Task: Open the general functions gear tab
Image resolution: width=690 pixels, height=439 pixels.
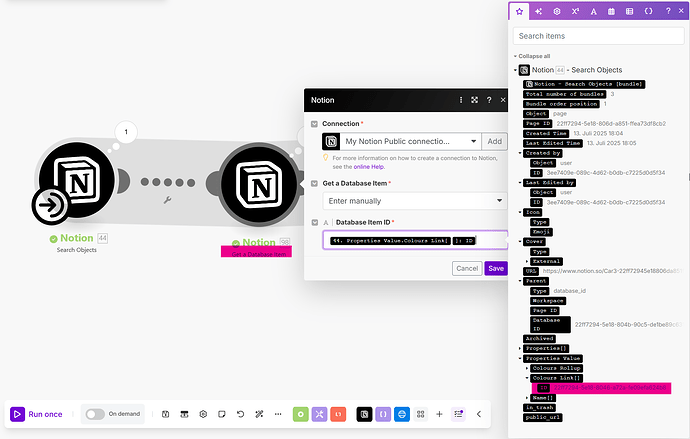Action: 557,11
